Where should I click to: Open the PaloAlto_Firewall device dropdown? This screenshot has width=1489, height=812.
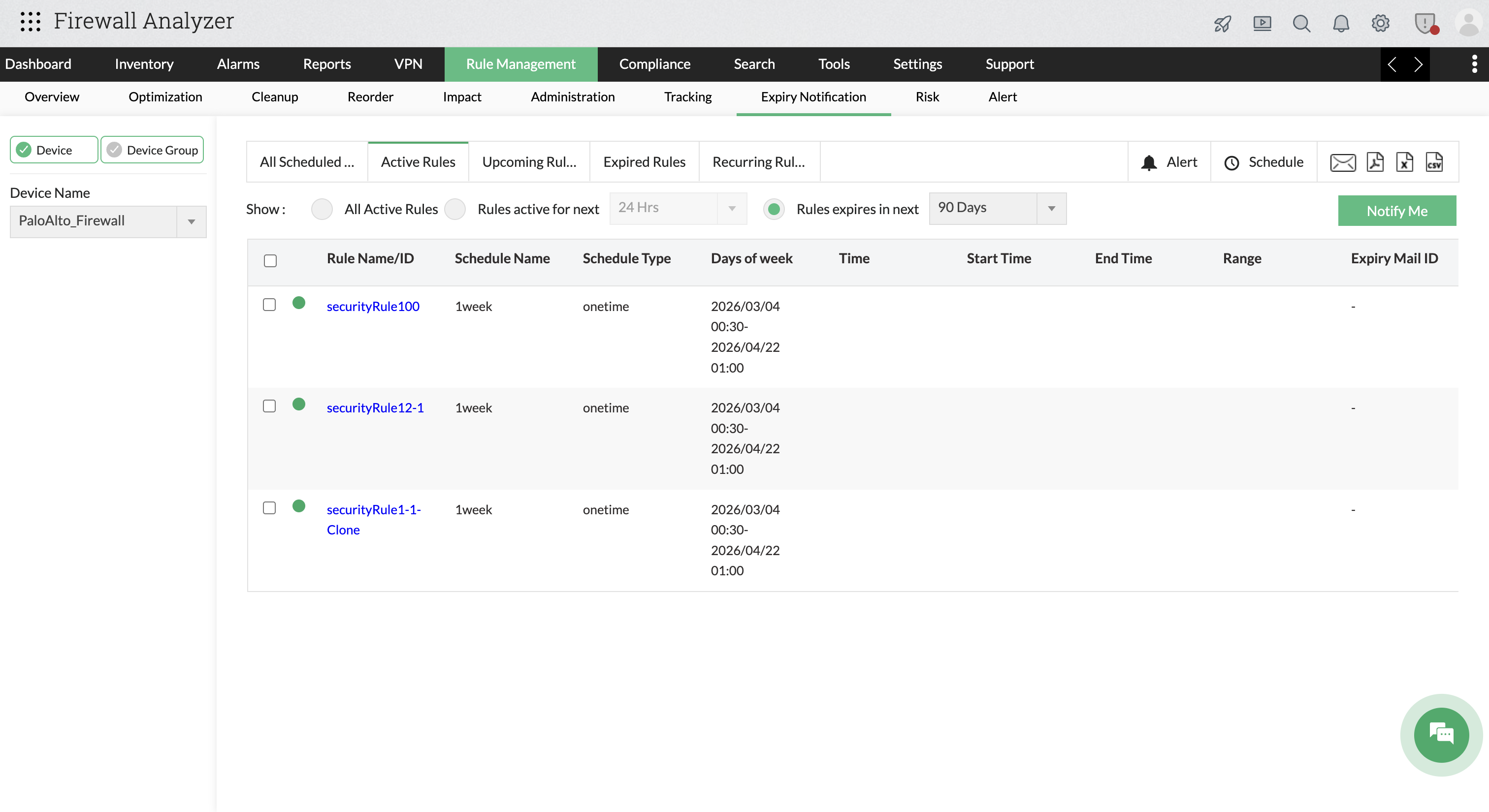pos(108,221)
